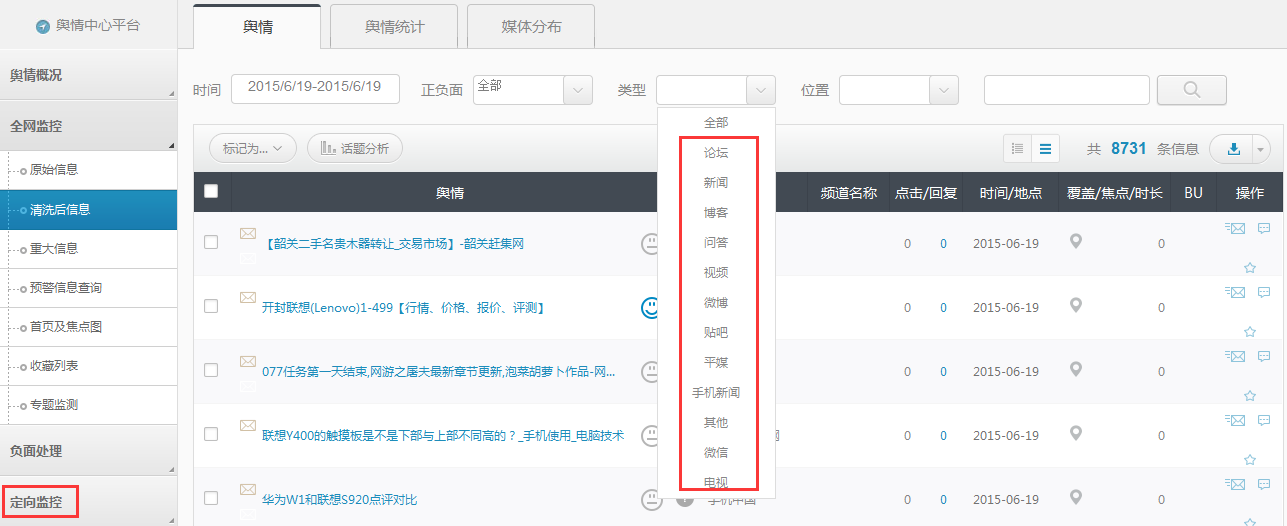Open the 开封联想(Lenovo)1-499 article link

point(402,308)
